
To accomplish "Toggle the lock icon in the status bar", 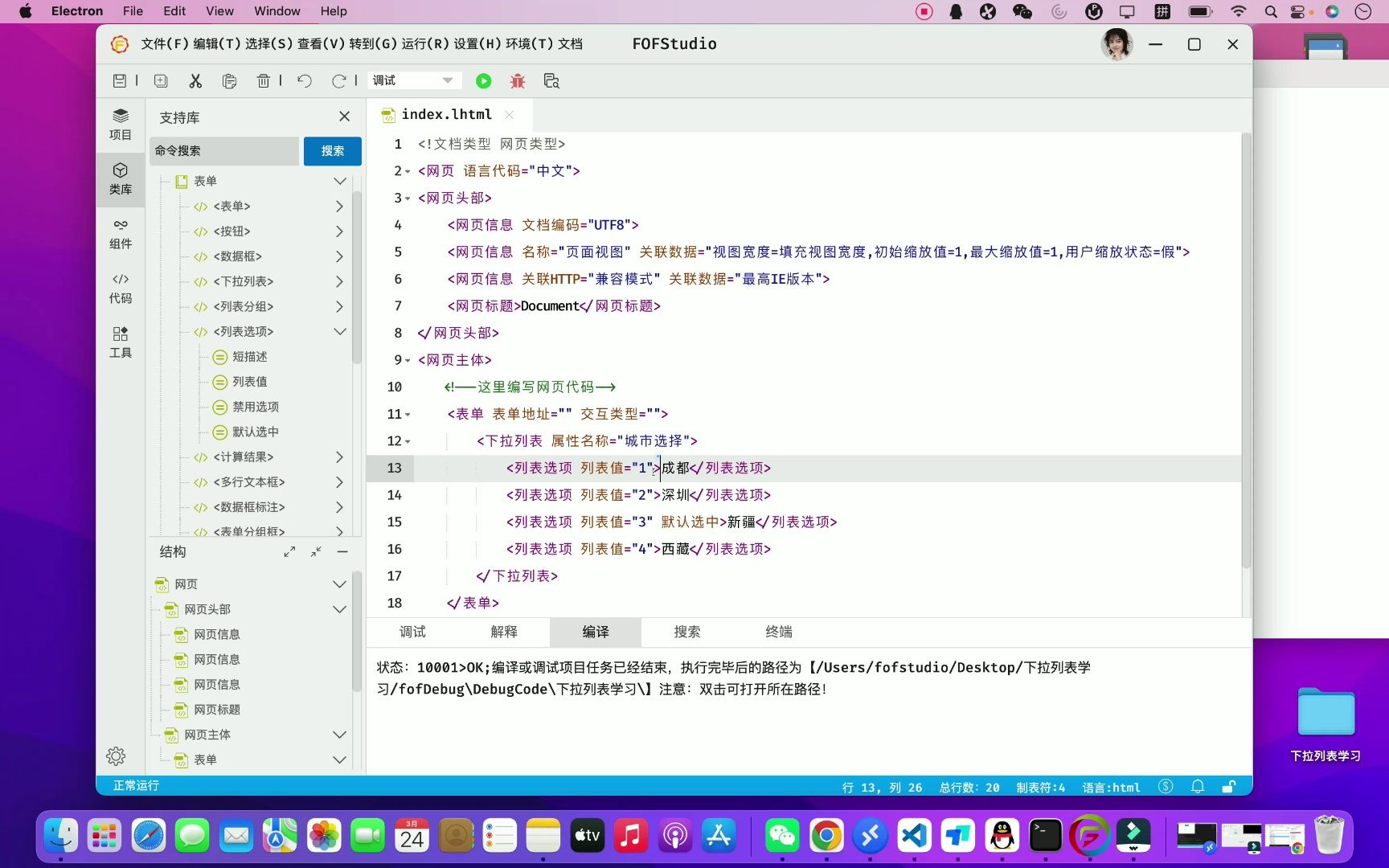I will point(1229,786).
